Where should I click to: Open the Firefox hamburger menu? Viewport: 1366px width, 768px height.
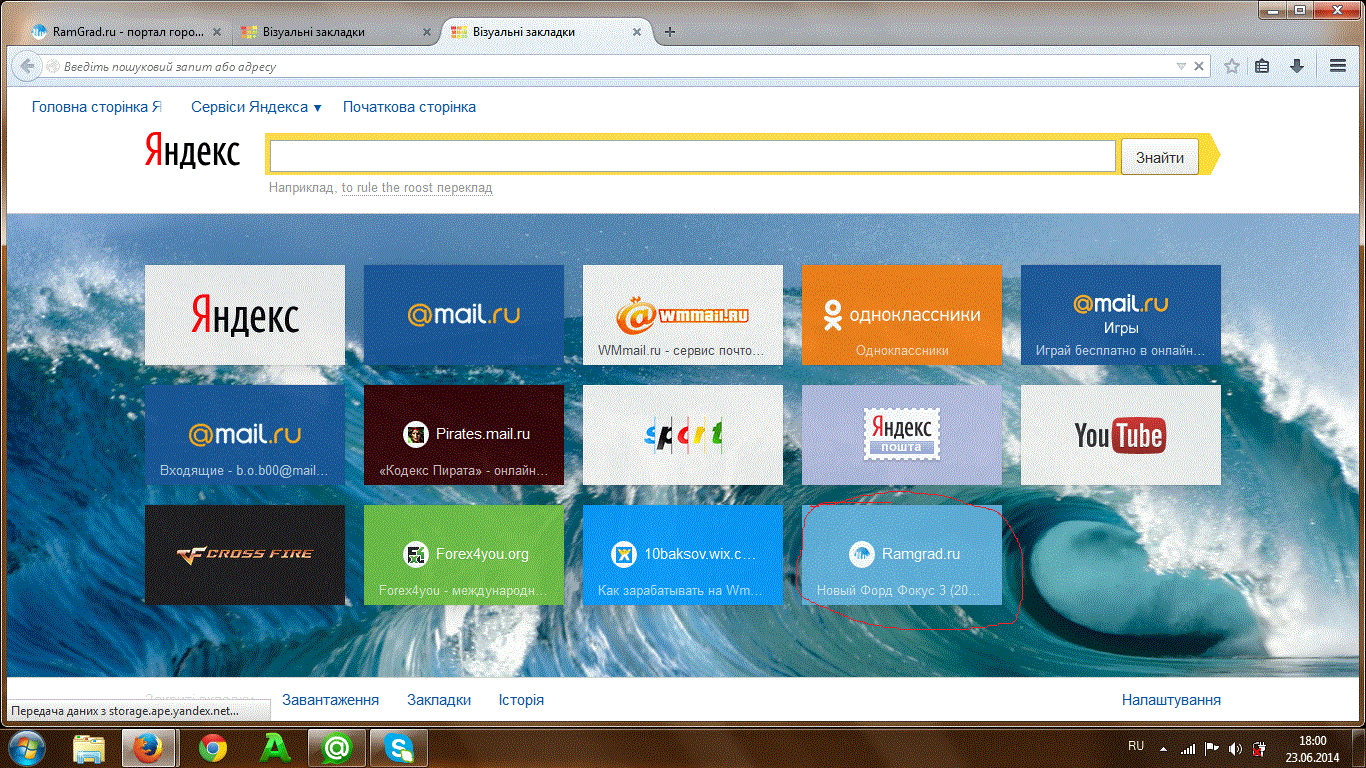pyautogui.click(x=1338, y=66)
